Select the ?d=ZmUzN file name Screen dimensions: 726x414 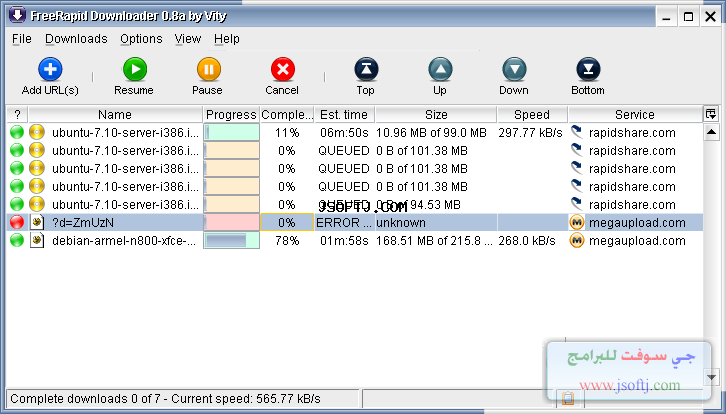[x=83, y=223]
